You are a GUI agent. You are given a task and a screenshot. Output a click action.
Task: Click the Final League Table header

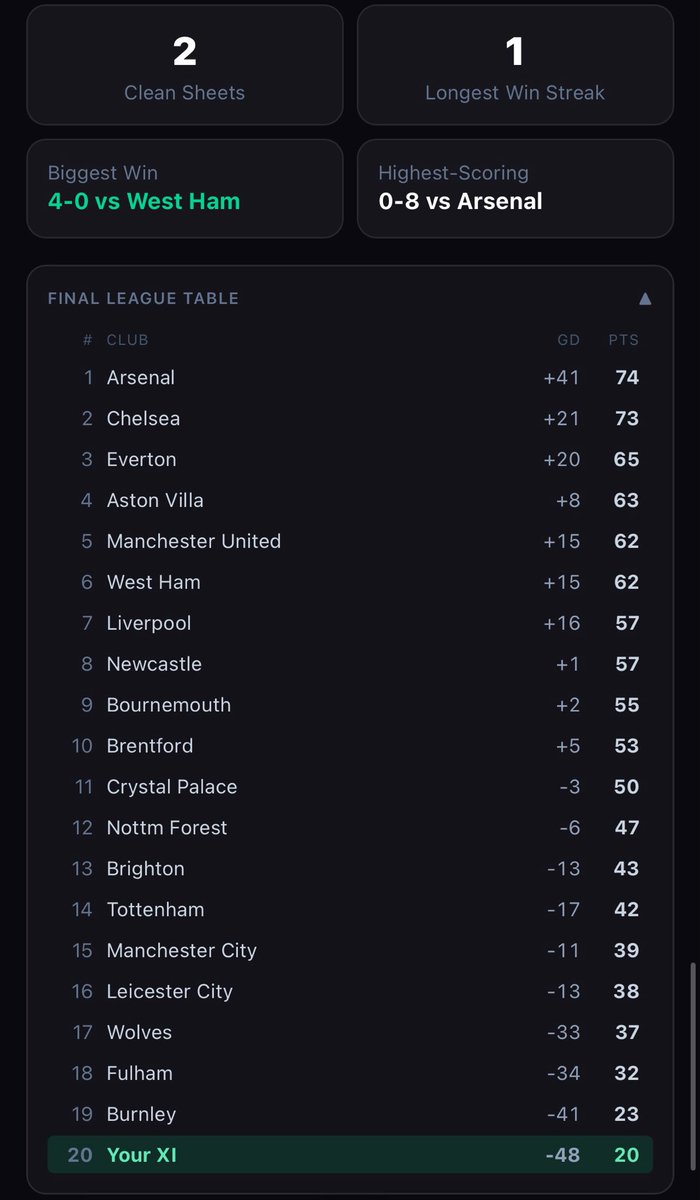pyautogui.click(x=143, y=298)
